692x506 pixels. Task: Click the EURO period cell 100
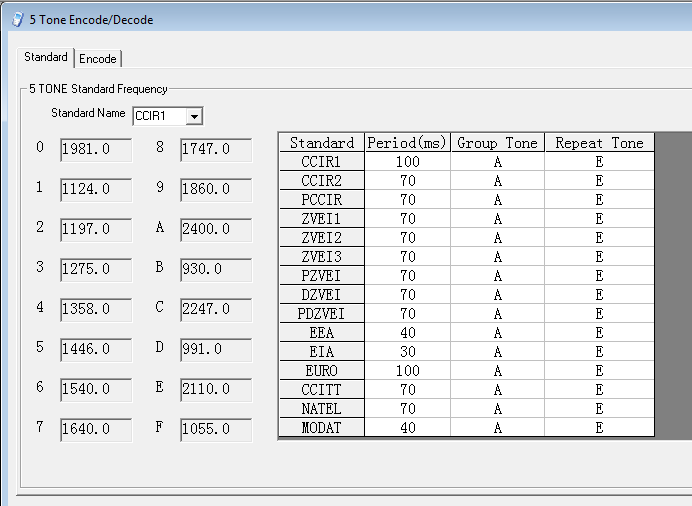(407, 370)
